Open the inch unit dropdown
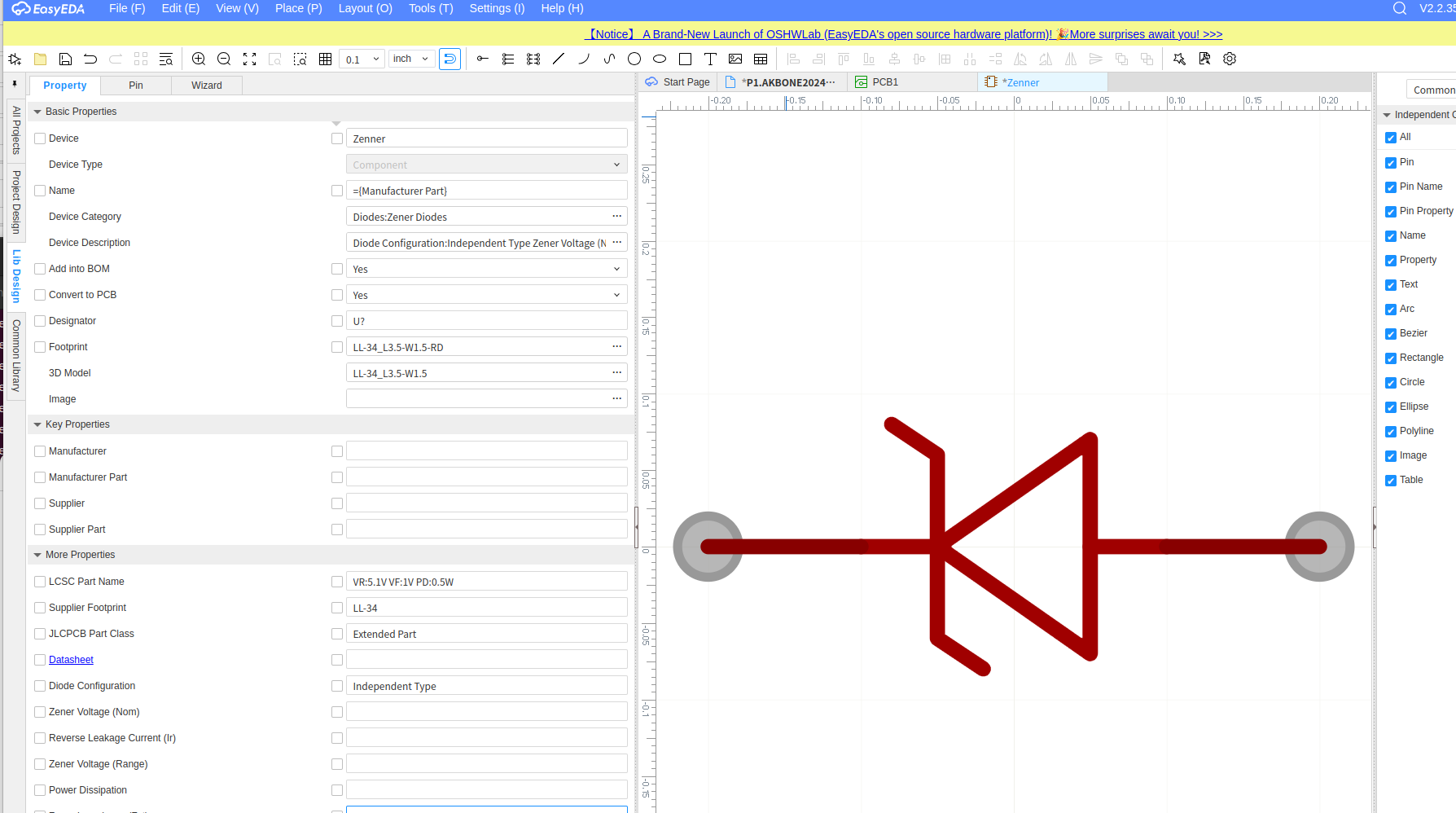This screenshot has width=1456, height=813. pos(410,59)
